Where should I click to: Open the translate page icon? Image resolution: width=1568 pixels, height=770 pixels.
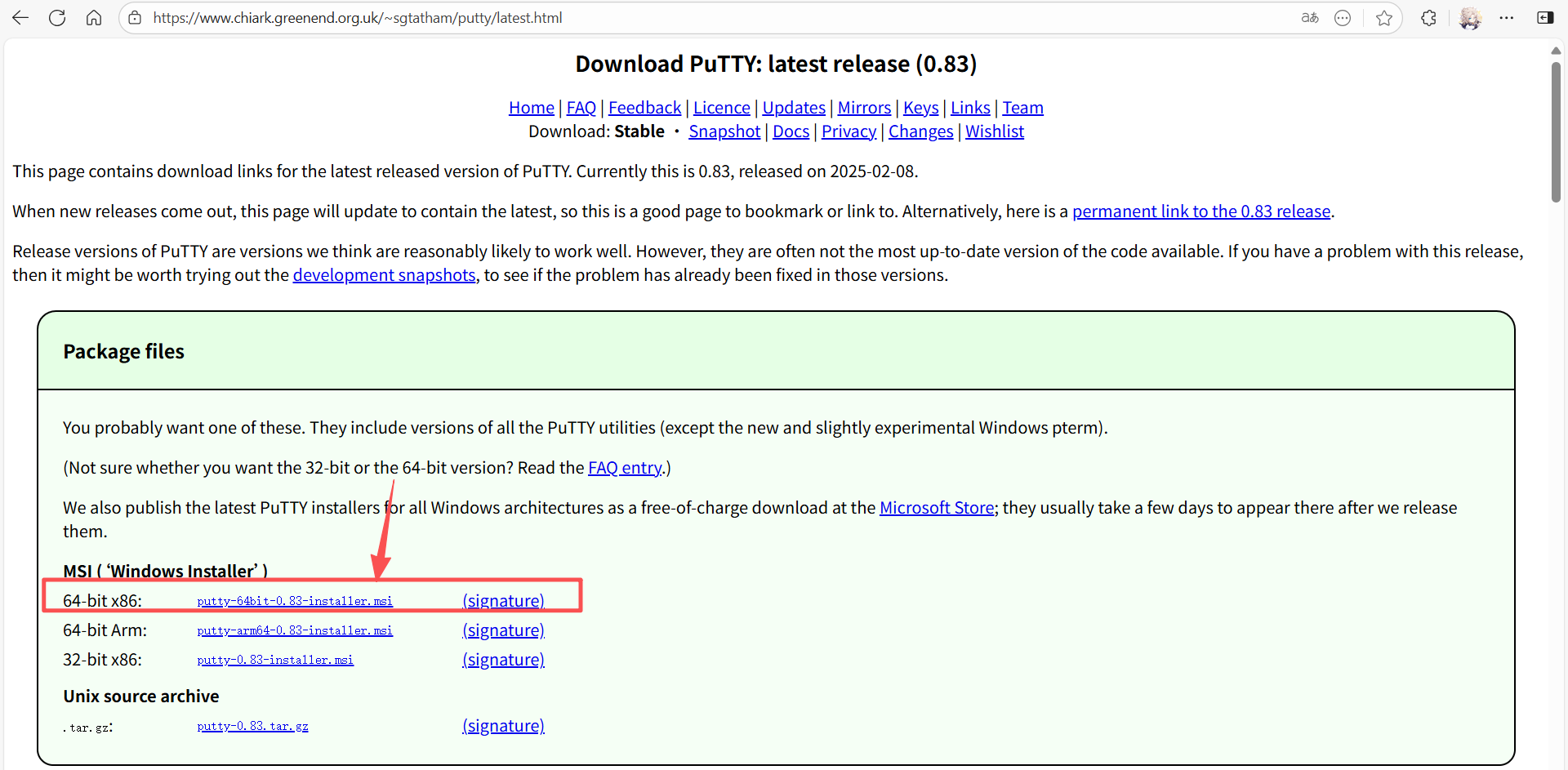[x=1310, y=18]
